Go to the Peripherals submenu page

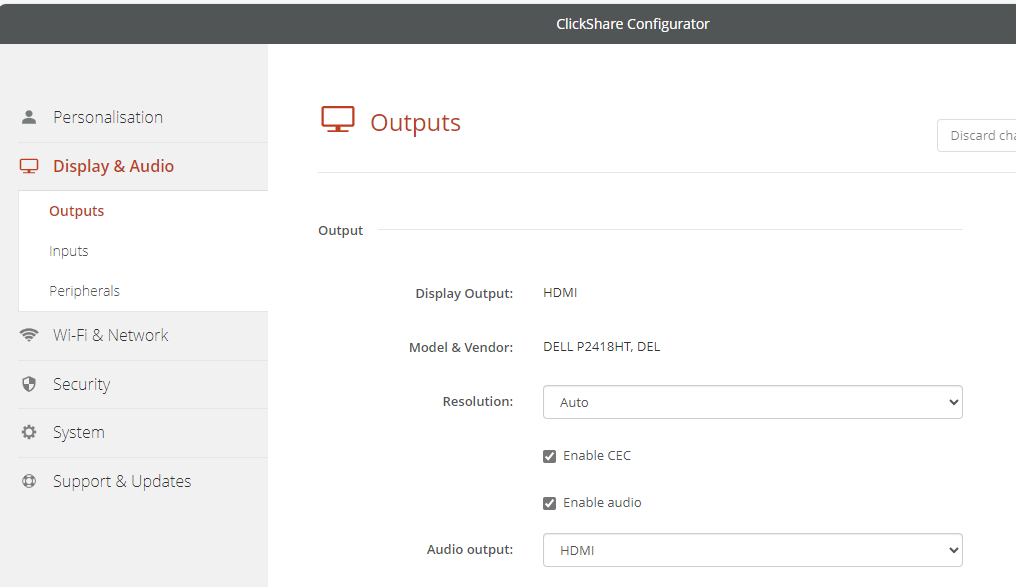point(84,291)
